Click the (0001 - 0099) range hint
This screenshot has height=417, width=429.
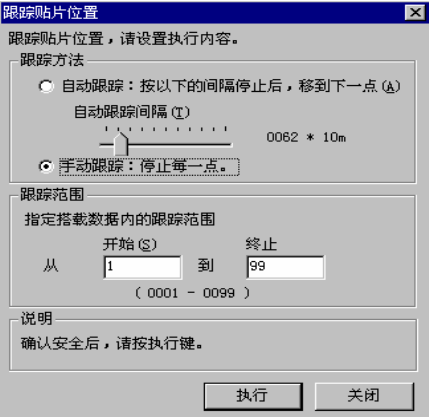pyautogui.click(x=192, y=293)
